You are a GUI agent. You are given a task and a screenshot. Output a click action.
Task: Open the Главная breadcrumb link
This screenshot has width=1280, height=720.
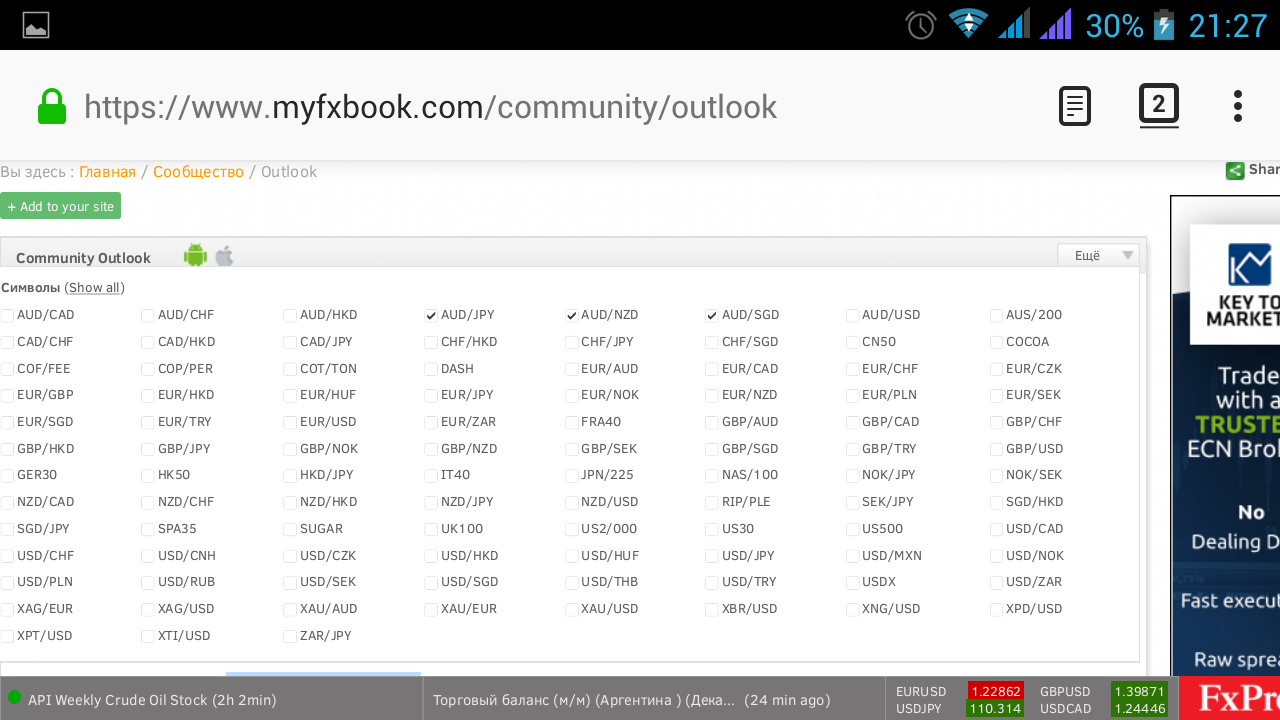pos(107,172)
